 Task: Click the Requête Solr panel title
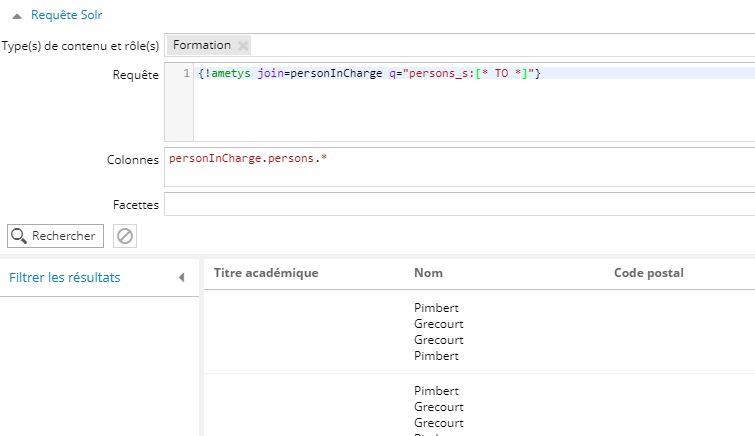[x=66, y=16]
